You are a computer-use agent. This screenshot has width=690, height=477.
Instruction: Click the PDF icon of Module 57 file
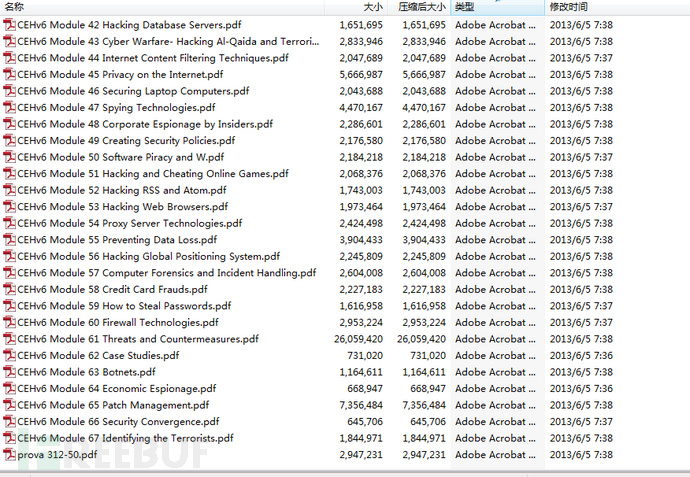(x=9, y=273)
